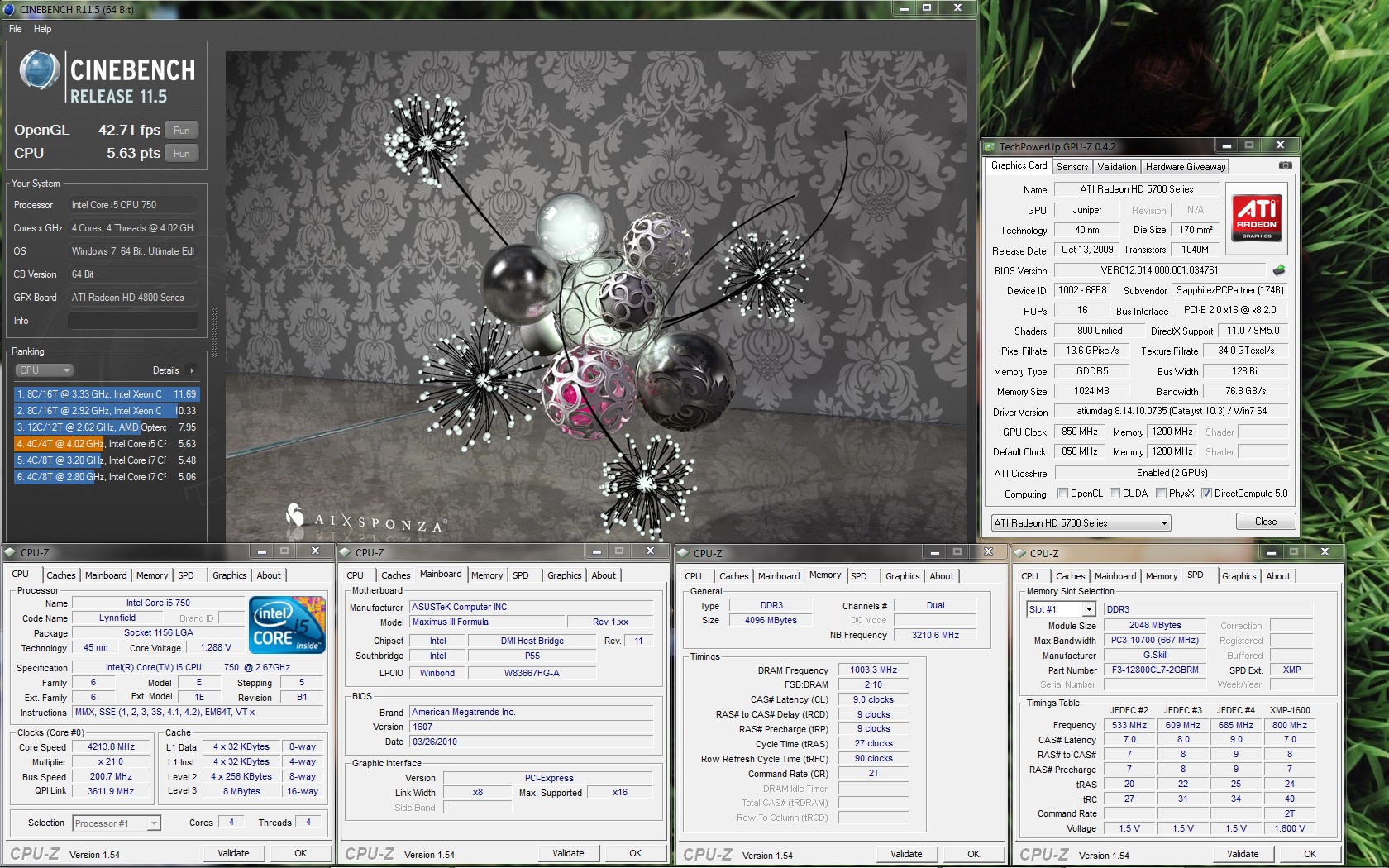Select ranking row '4C/4T @ 4.02 GHz'
The height and width of the screenshot is (868, 1389).
(x=107, y=444)
